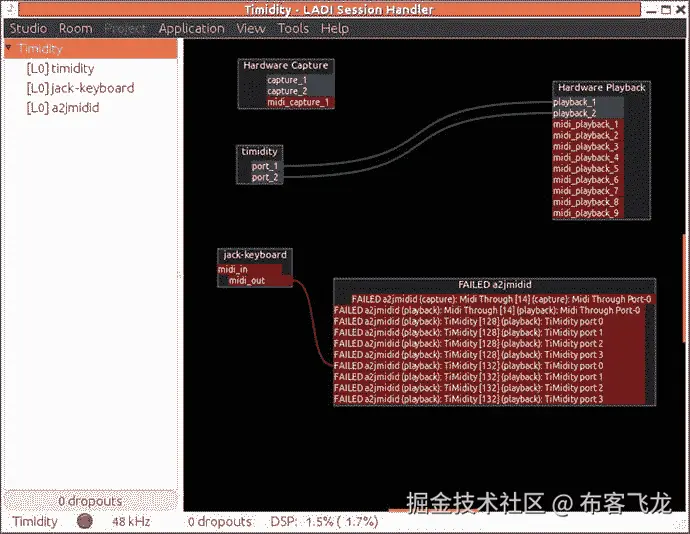690x534 pixels.
Task: Click TiMidity [132] playback port 0 row
Action: click(489, 366)
